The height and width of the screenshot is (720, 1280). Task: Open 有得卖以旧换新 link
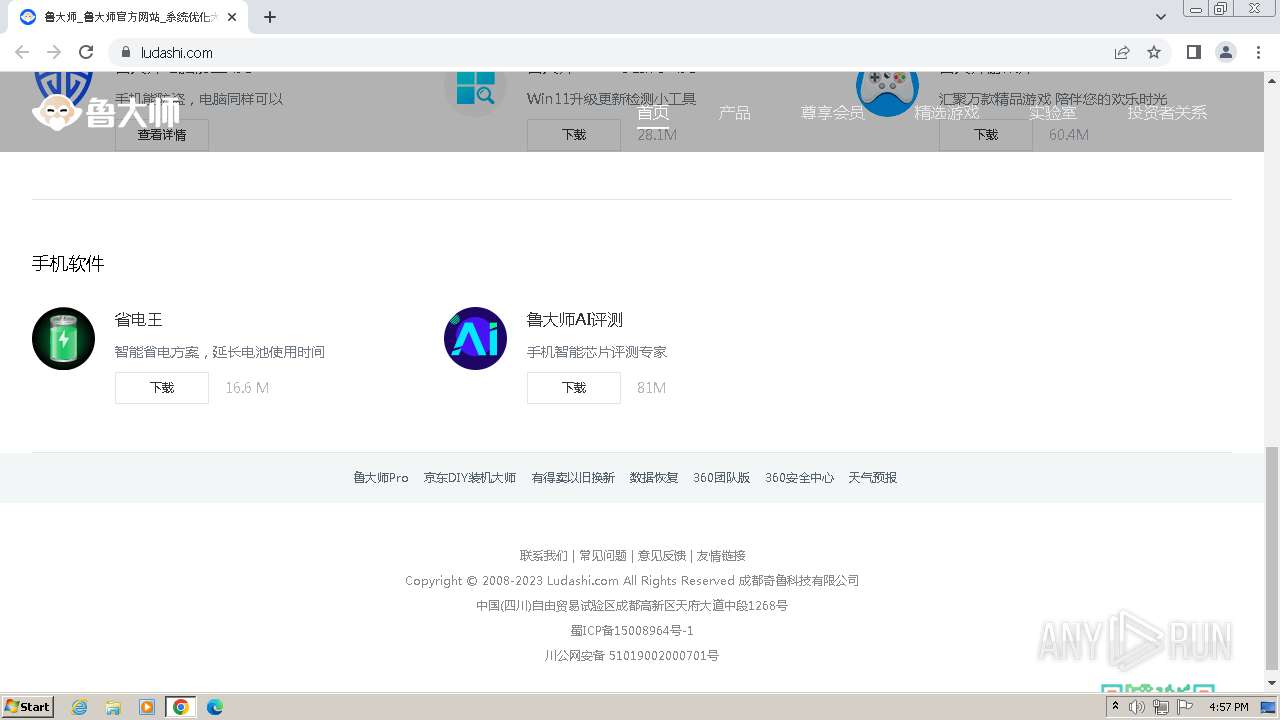[573, 478]
